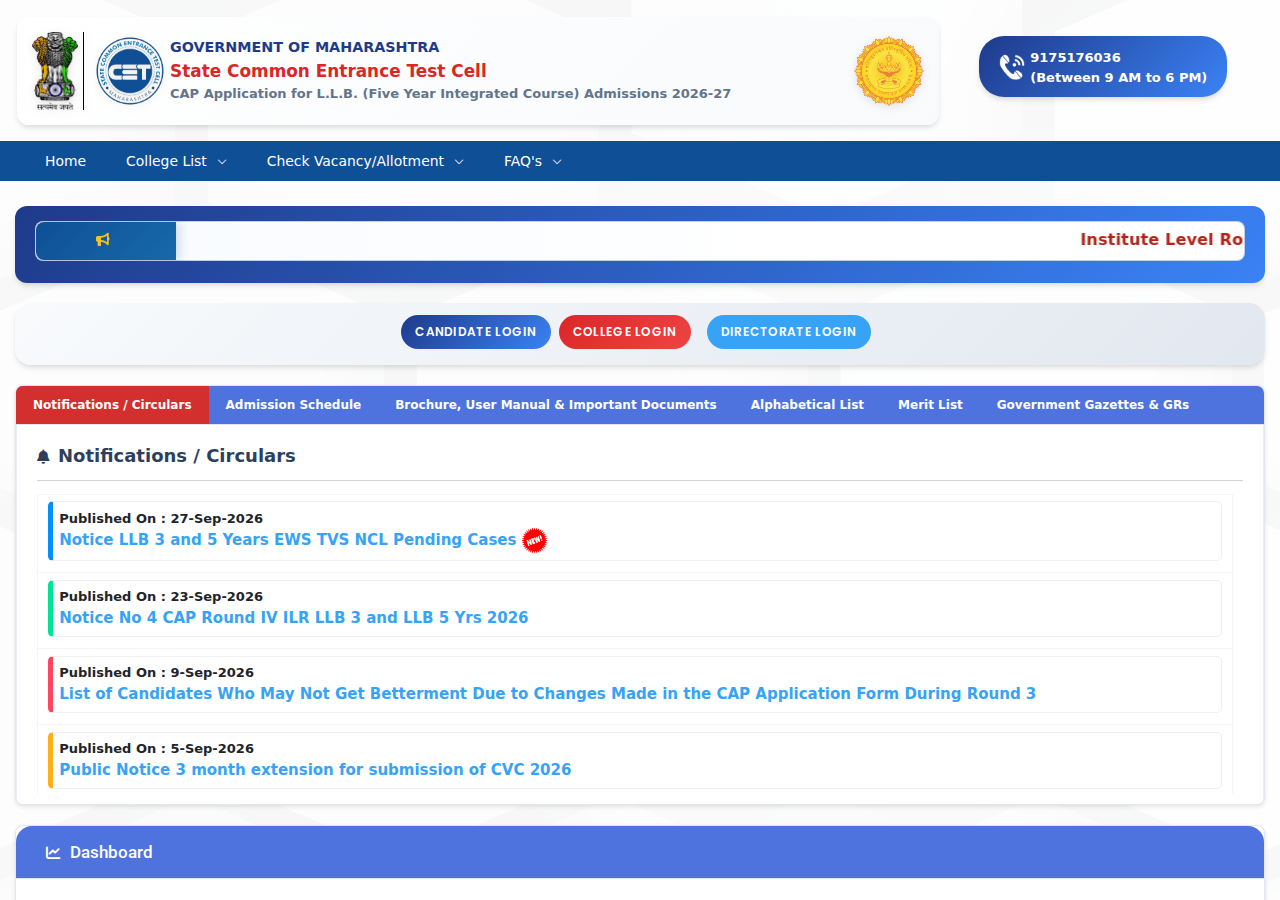Switch to the Merit List tab
The image size is (1280, 900).
pos(930,405)
